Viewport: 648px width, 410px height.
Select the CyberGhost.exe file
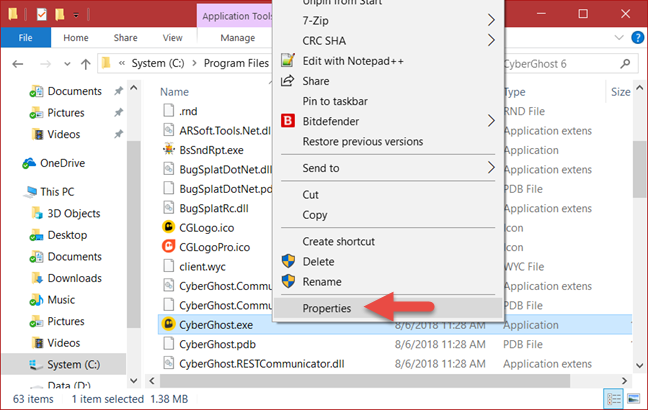pos(216,325)
